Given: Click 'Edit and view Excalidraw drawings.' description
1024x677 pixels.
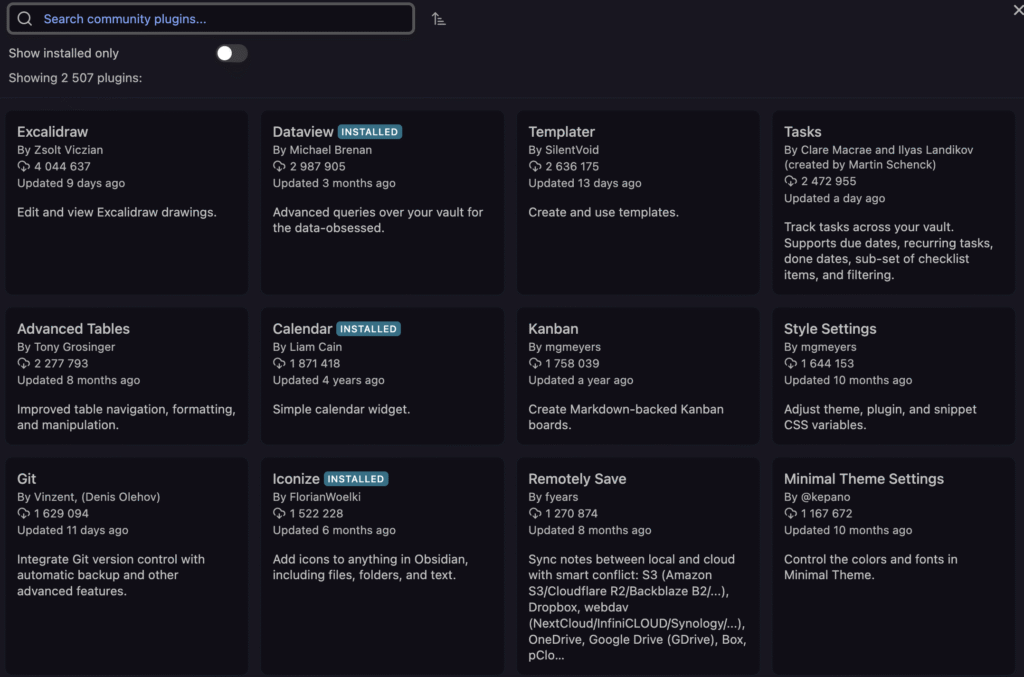Looking at the screenshot, I should (x=117, y=213).
